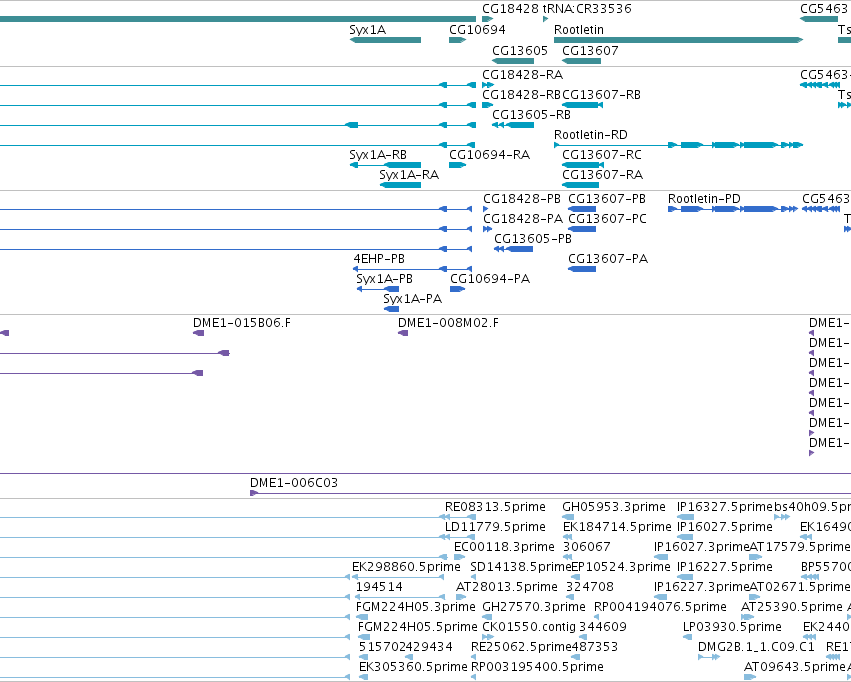Open EST IP16027.5prime
Viewport: 851px width, 682px height.
[x=725, y=527]
